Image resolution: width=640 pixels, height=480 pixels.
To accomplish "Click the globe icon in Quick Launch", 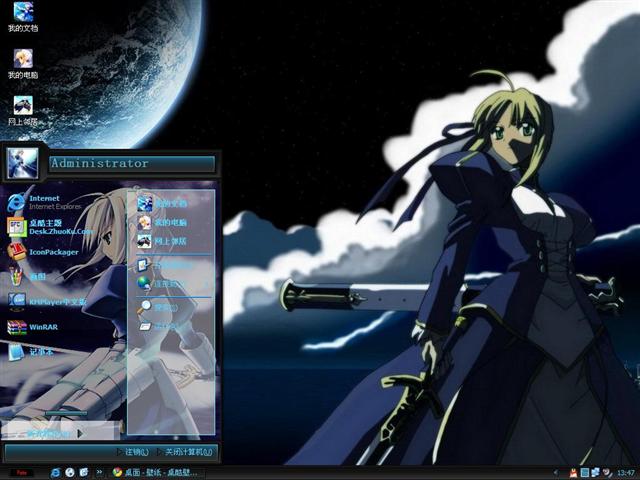I will 70,473.
